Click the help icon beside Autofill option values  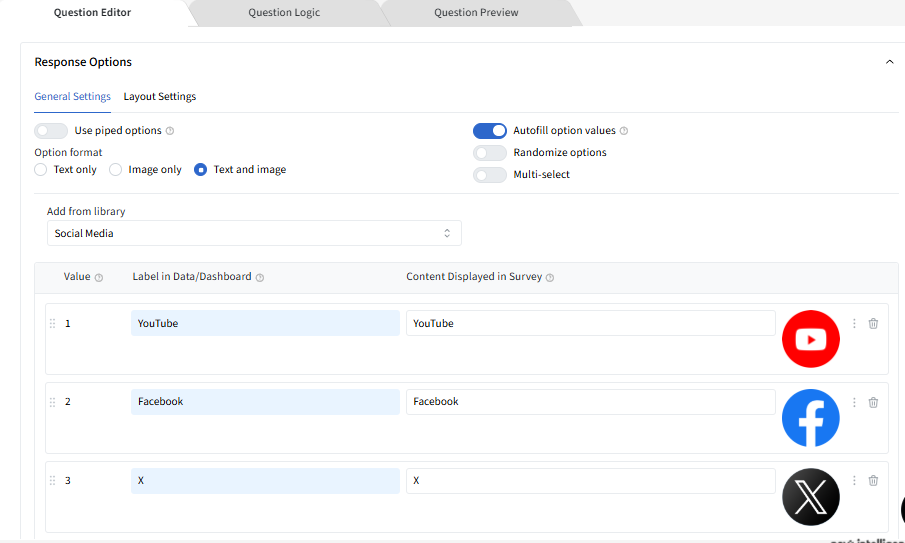pos(624,131)
